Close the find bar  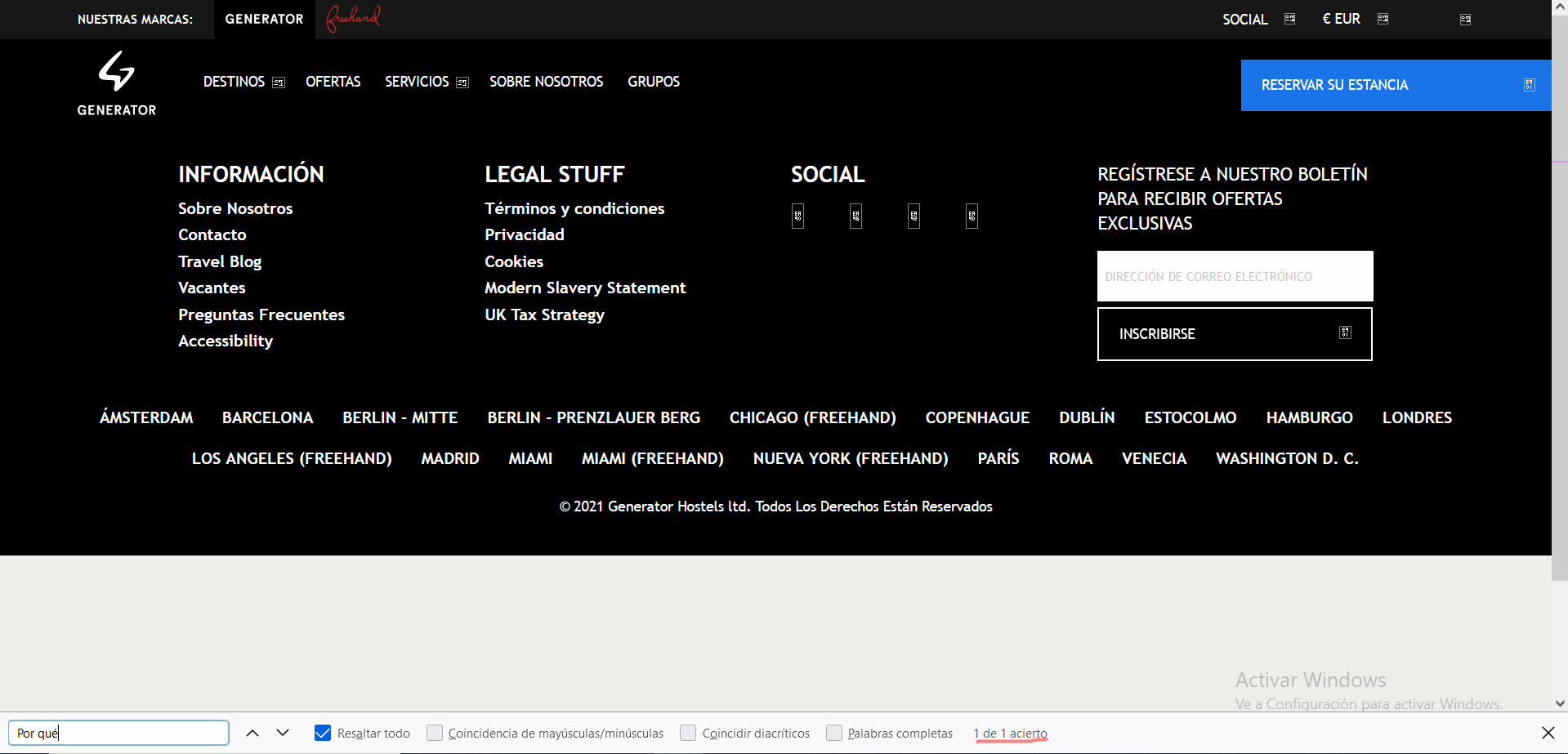(1548, 733)
